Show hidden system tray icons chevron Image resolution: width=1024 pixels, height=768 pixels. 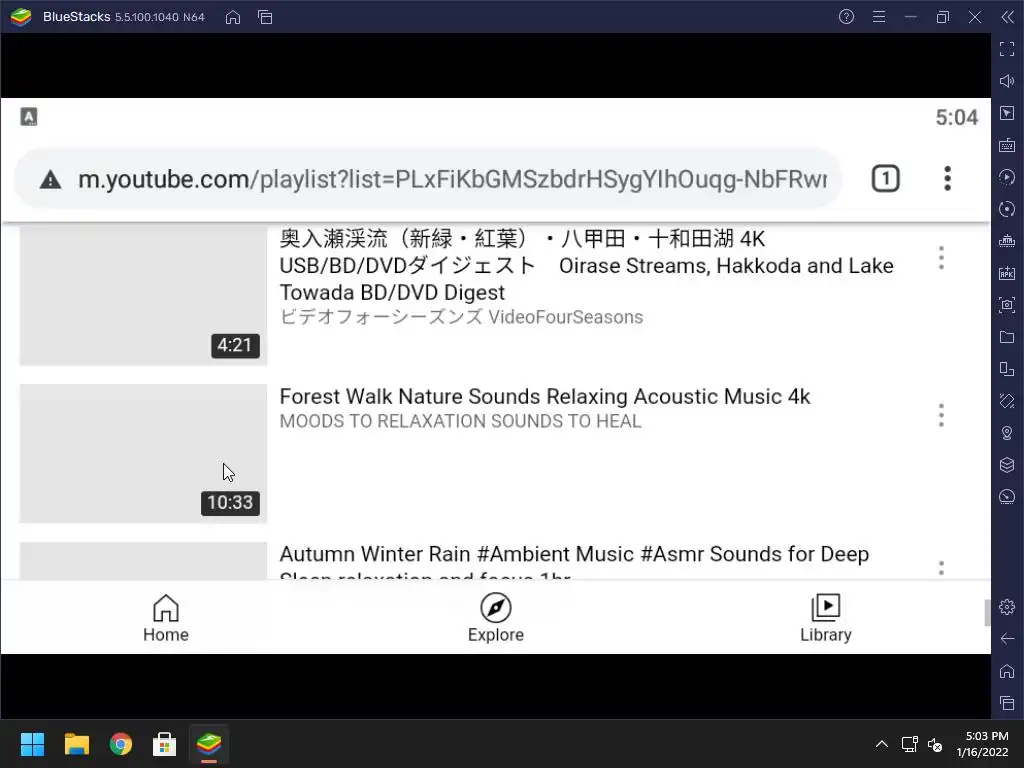[882, 744]
